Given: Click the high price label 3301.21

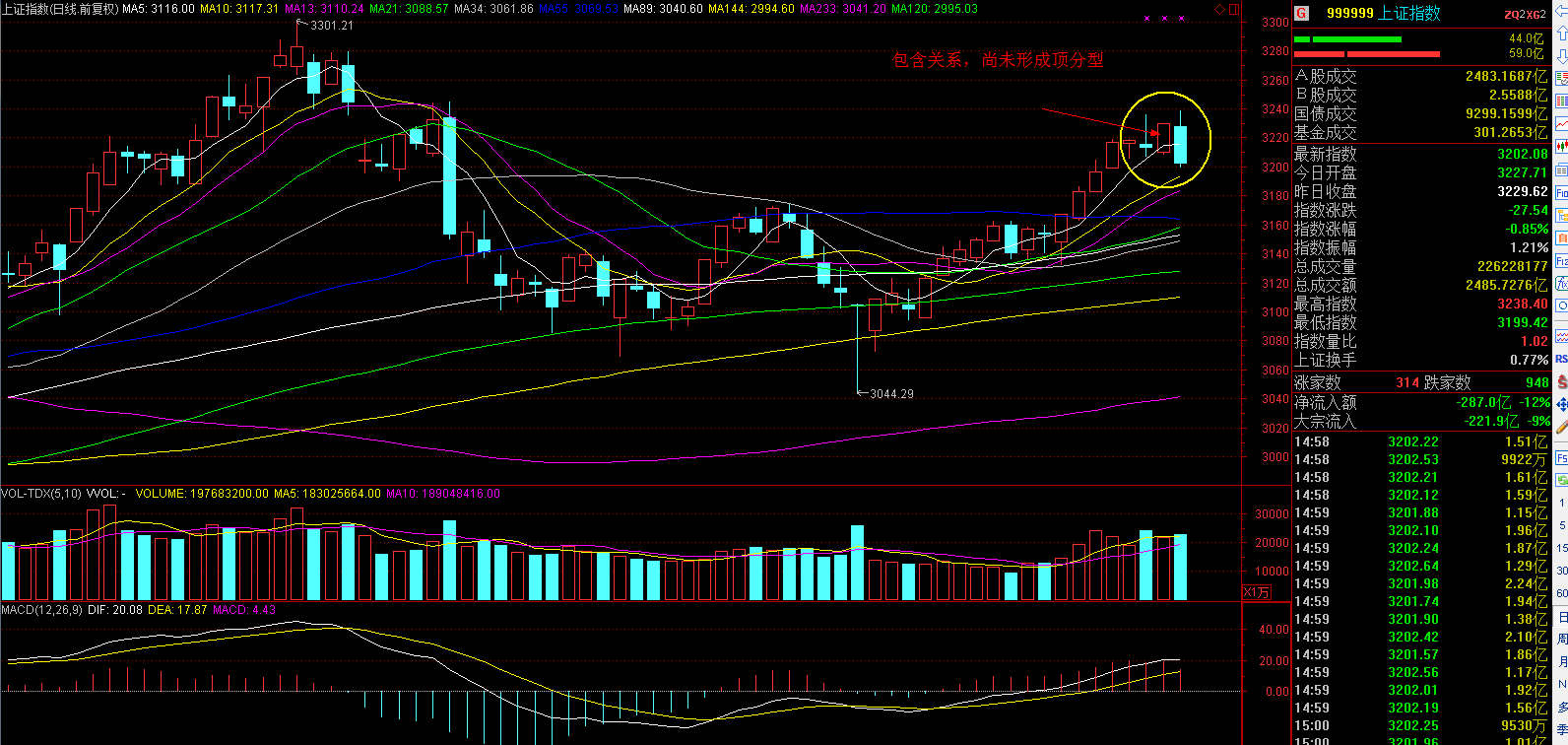Looking at the screenshot, I should pyautogui.click(x=331, y=26).
